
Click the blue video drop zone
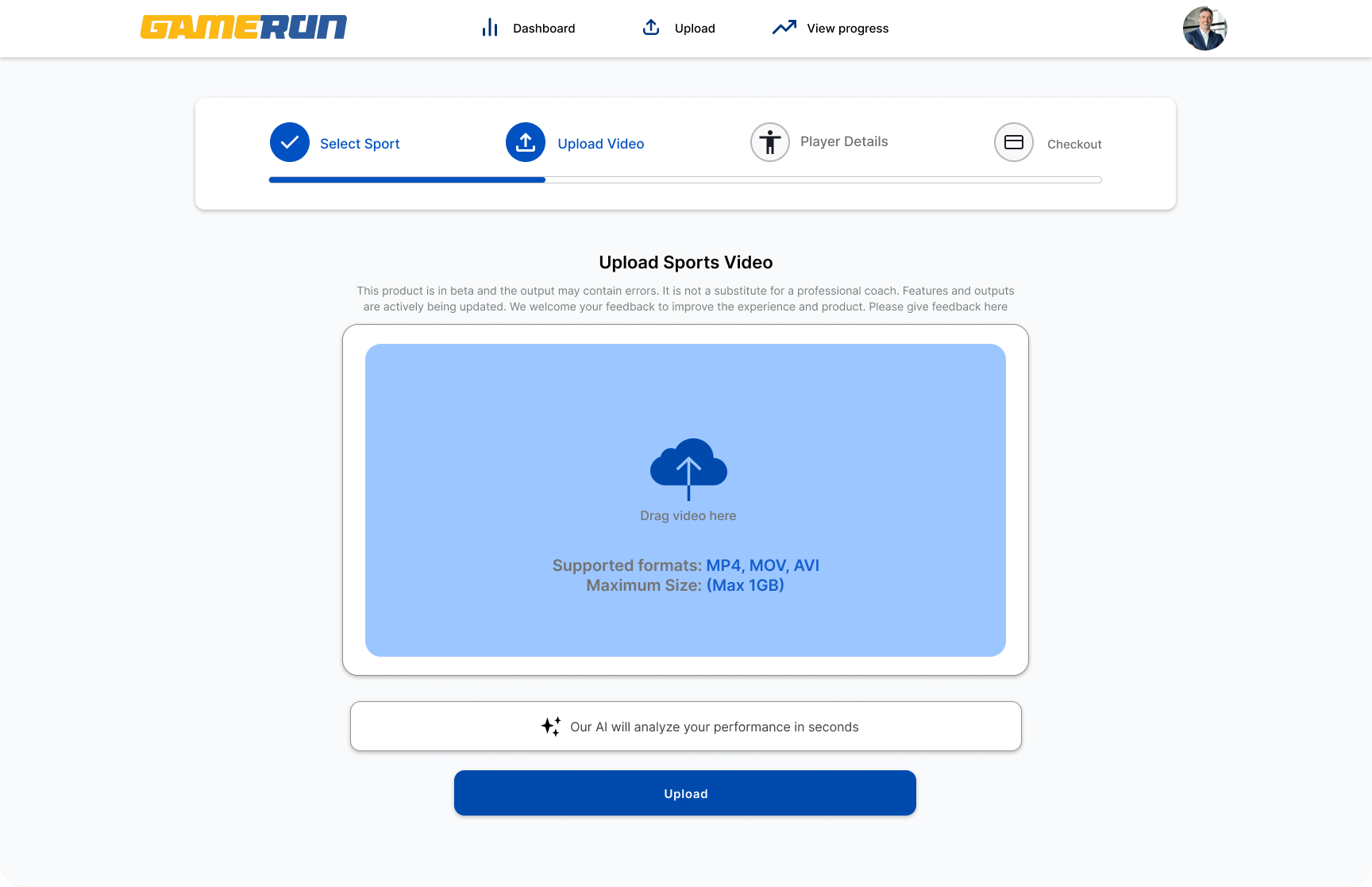(x=685, y=500)
